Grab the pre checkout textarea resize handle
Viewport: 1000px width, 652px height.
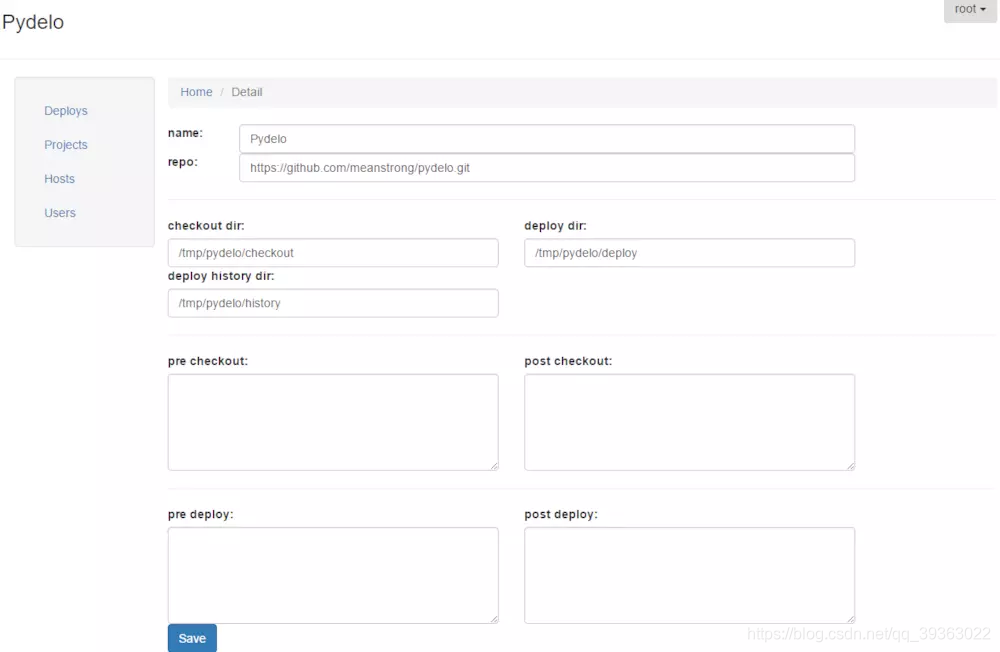coord(494,466)
